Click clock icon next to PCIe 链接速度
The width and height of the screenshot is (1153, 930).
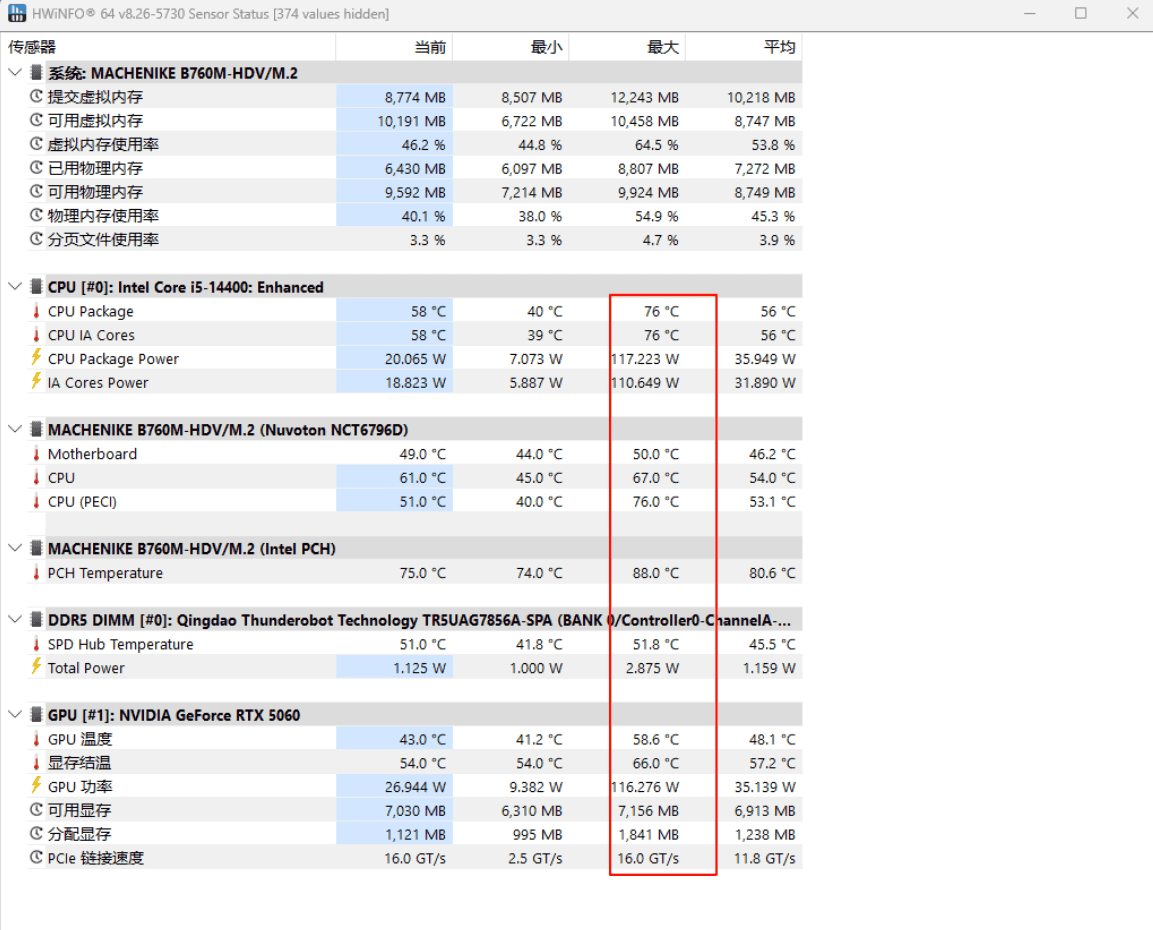[36, 857]
